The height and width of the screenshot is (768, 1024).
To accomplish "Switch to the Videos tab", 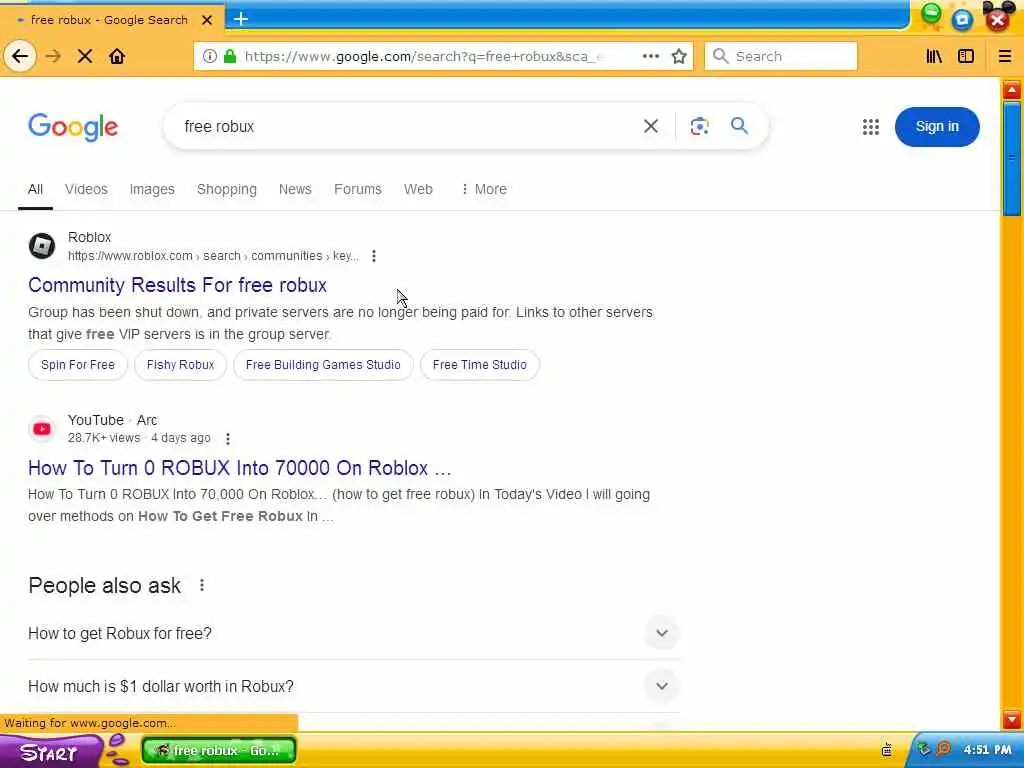I will [x=86, y=189].
